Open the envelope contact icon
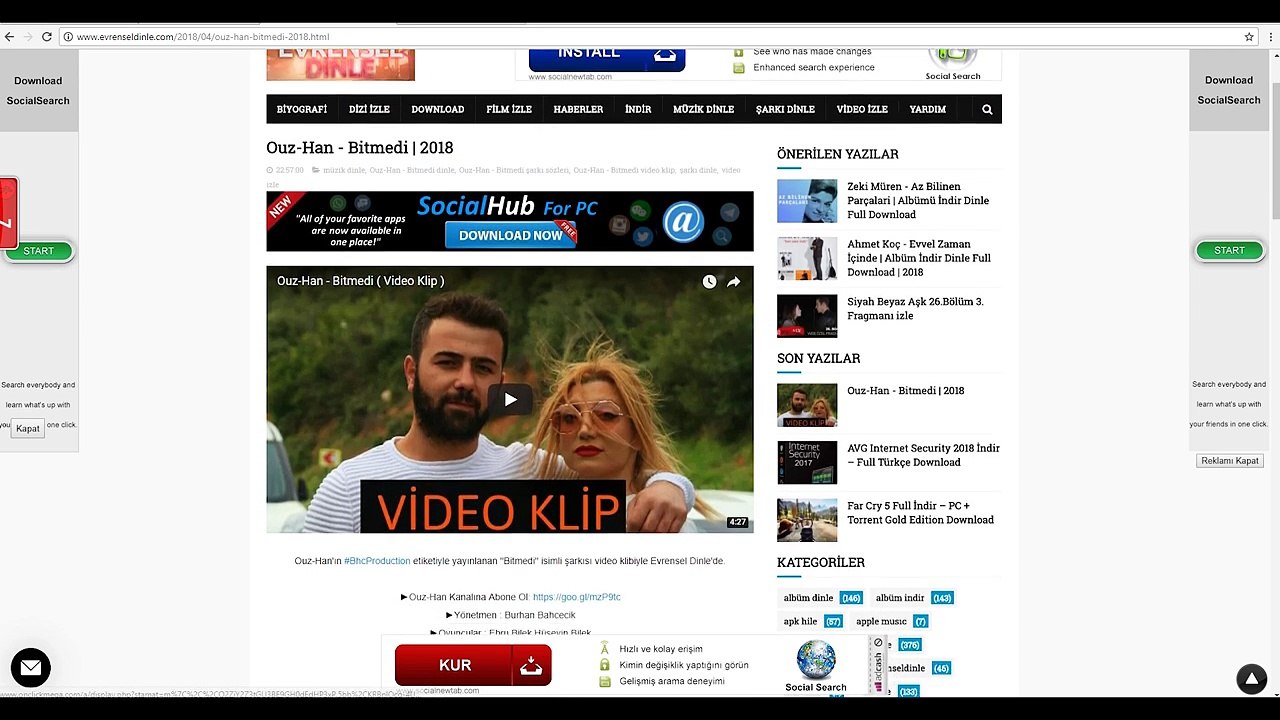Screen dimensions: 1280x720 click(31, 667)
